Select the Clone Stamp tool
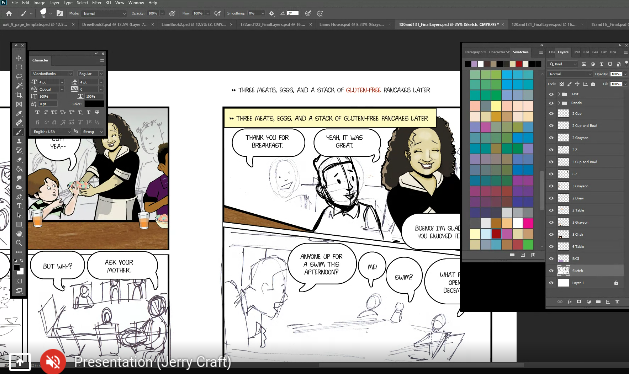The image size is (629, 374). 19,141
